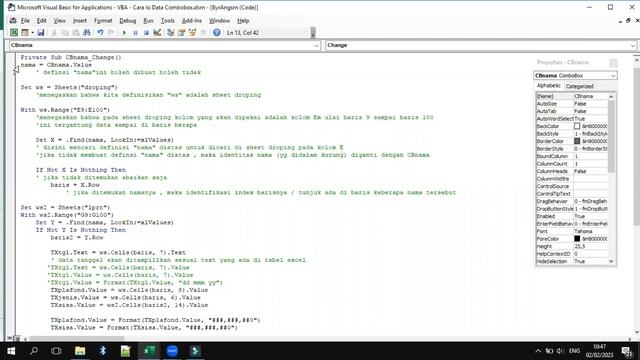Click the code window horizontal scrollbar thumb

tap(77, 339)
